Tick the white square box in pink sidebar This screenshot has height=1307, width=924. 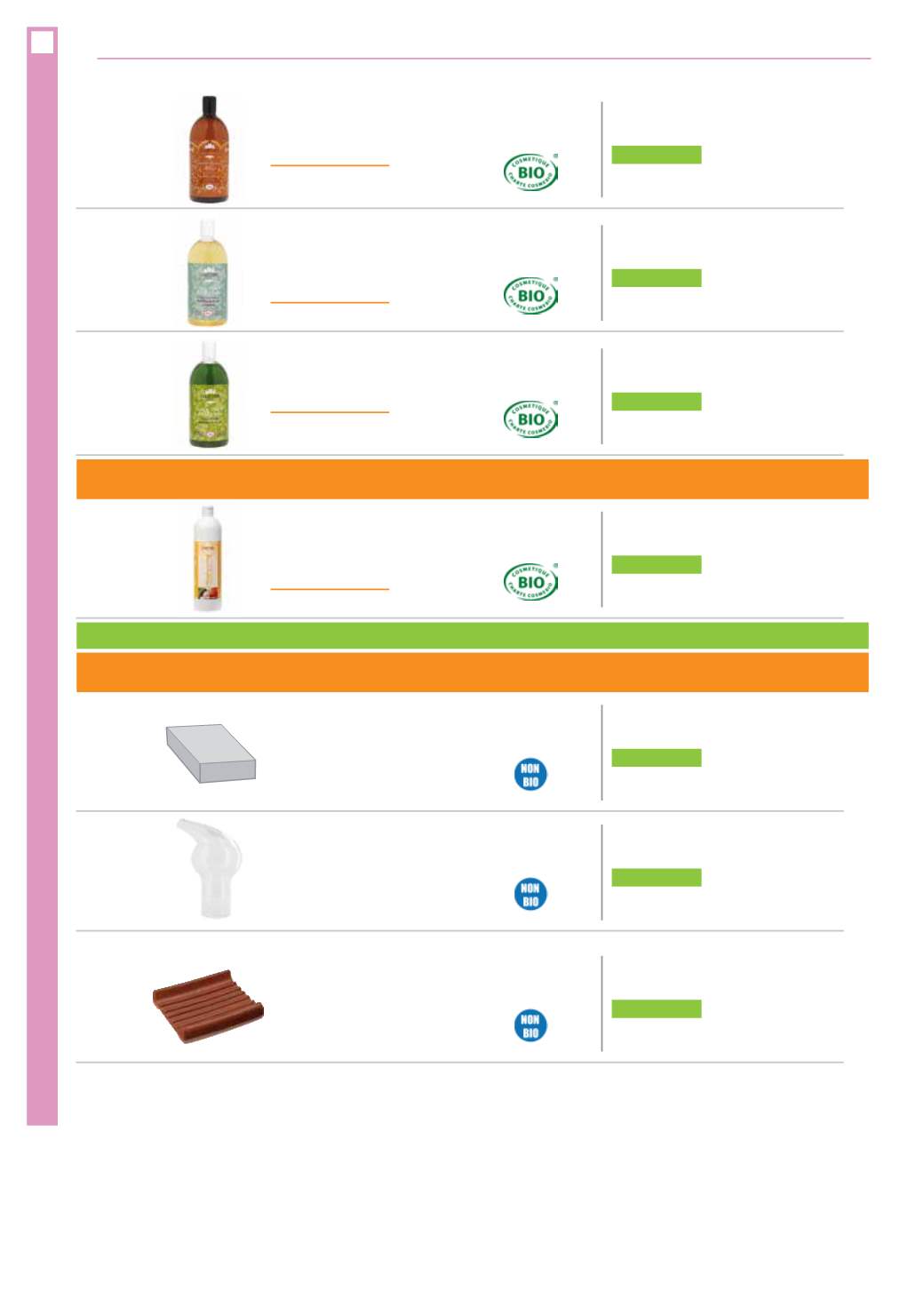42,42
